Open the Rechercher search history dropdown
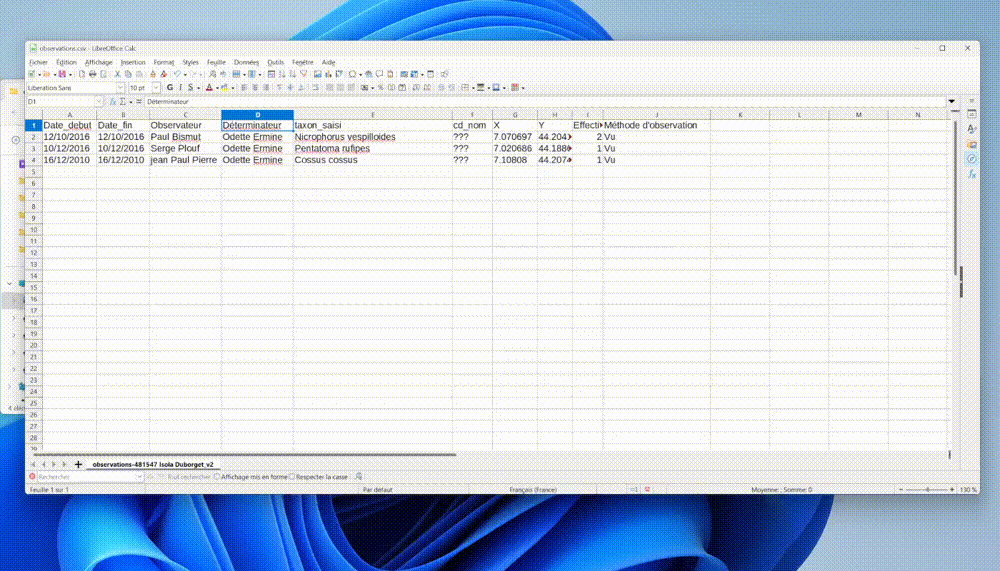 138,477
